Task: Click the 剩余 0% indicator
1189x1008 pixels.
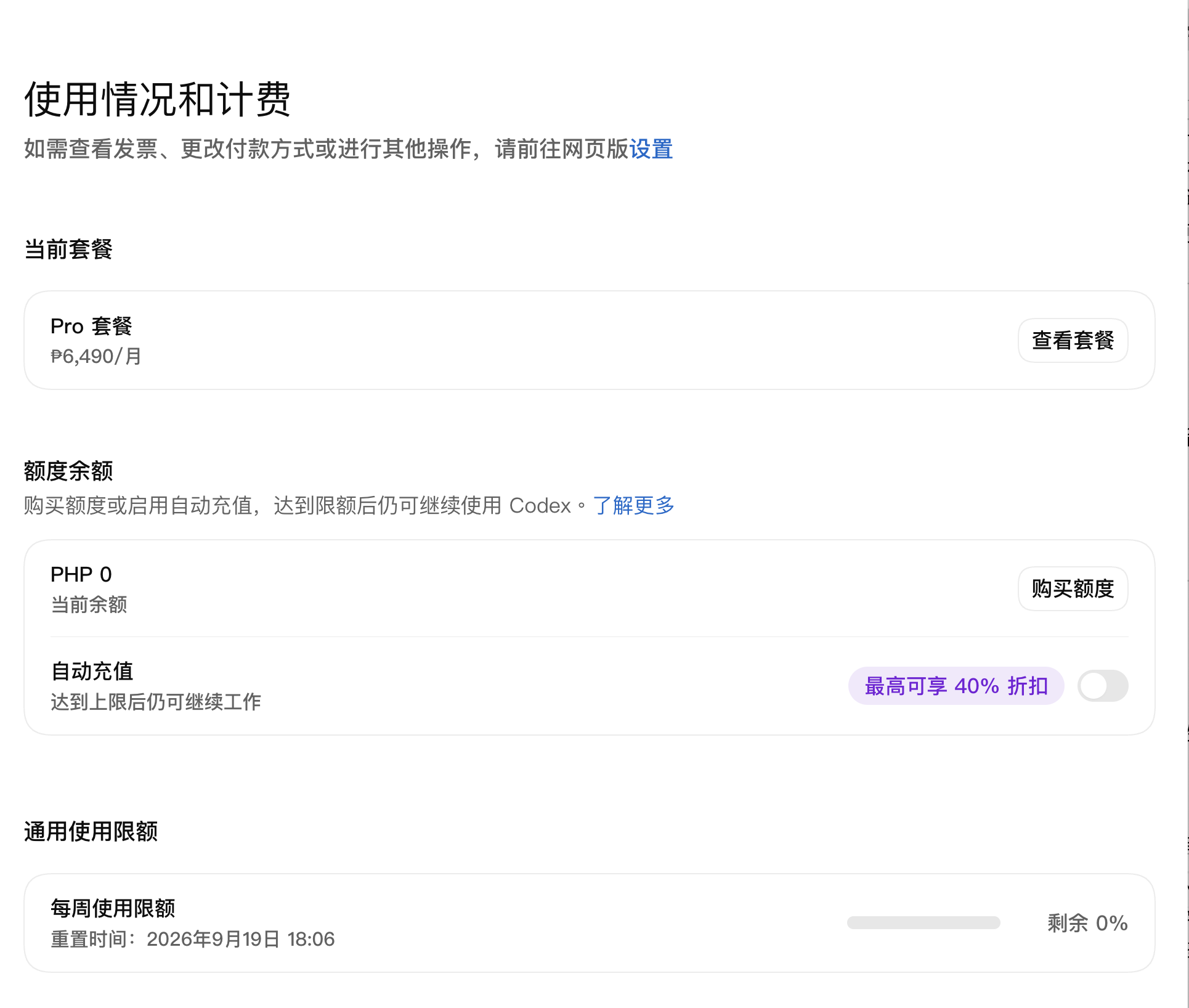Action: [1087, 923]
